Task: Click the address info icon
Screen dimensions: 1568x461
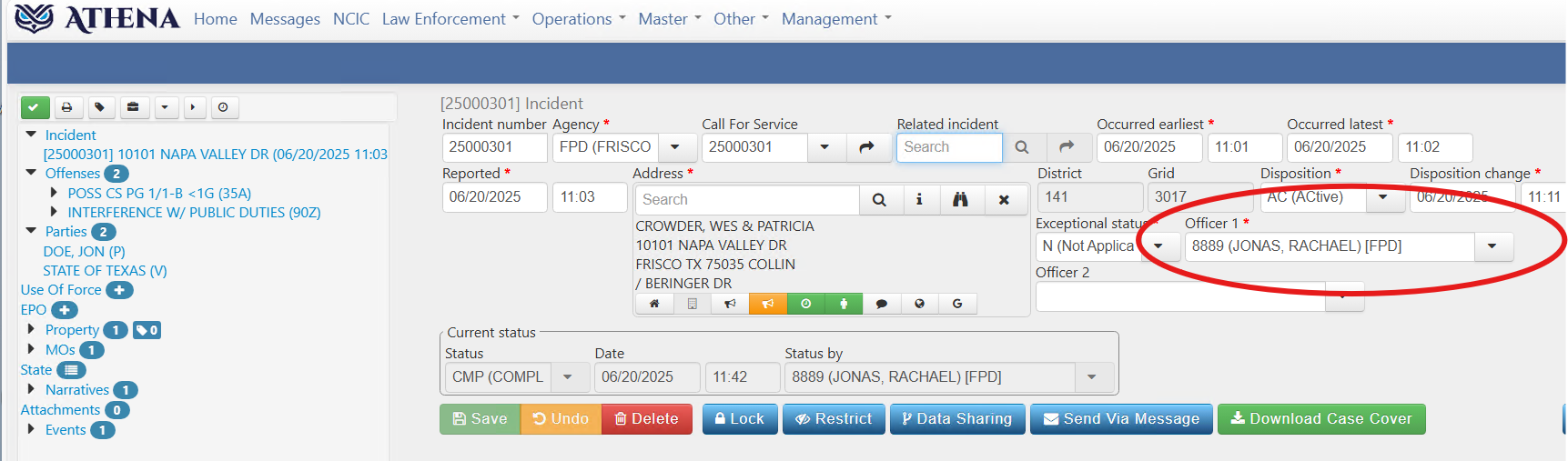Action: (919, 200)
